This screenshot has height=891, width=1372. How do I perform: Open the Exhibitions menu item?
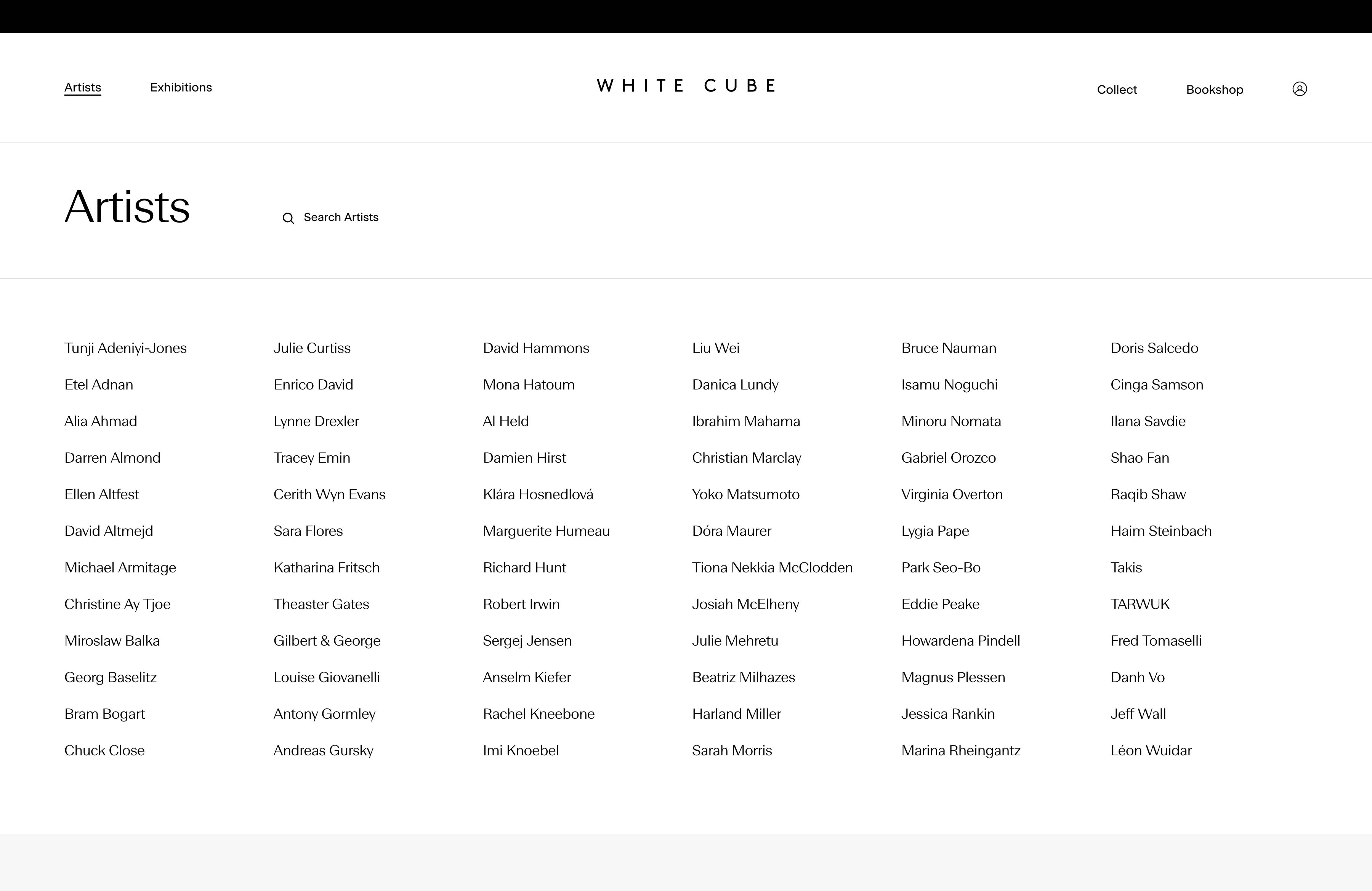pos(181,88)
